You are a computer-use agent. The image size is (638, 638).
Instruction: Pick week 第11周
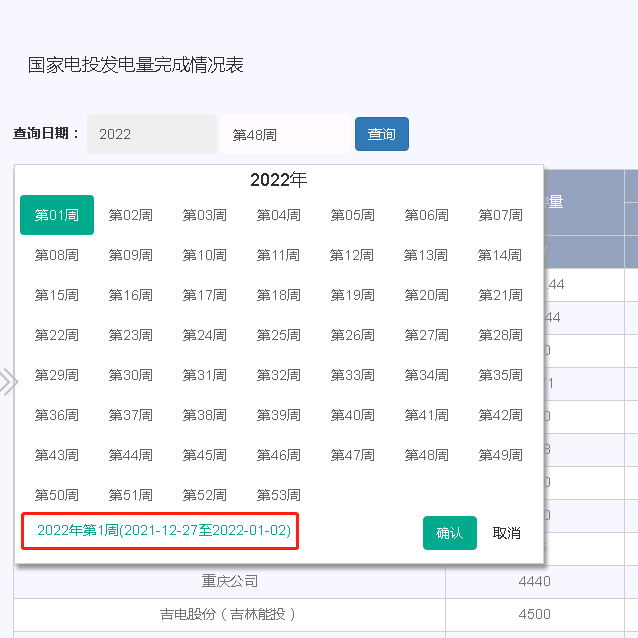(x=279, y=255)
